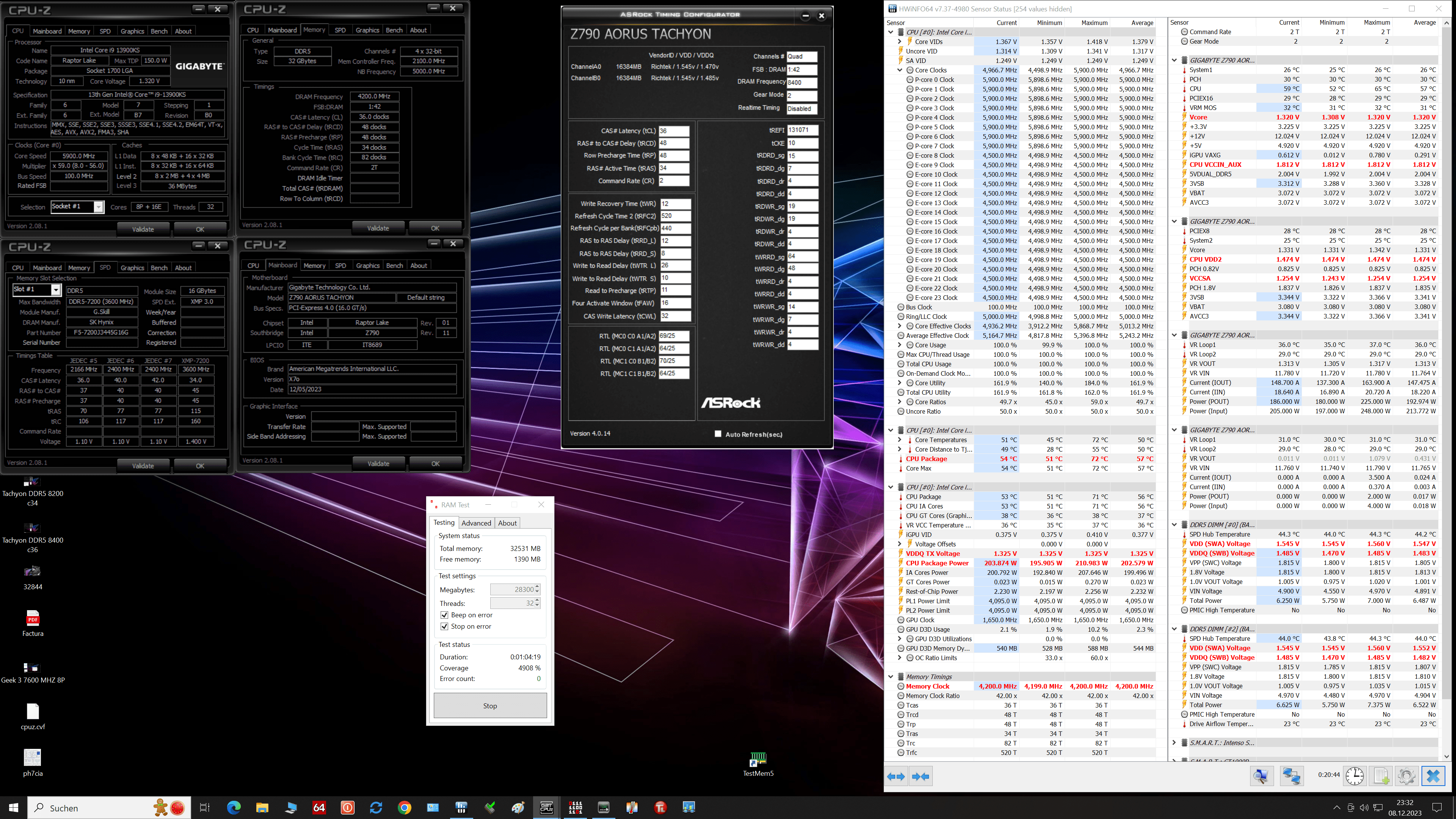This screenshot has height=819, width=1456.
Task: Click HWiNFO start logging file icon
Action: (x=1381, y=776)
